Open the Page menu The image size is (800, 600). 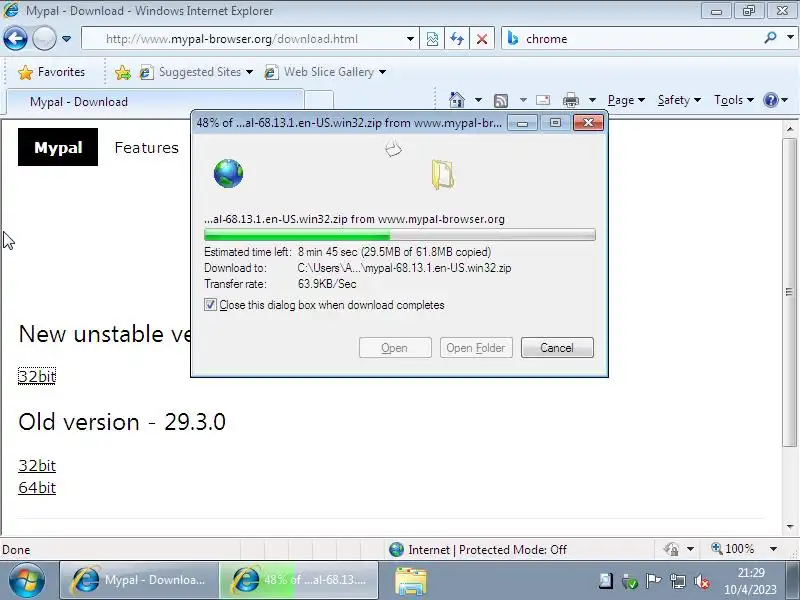pos(626,100)
